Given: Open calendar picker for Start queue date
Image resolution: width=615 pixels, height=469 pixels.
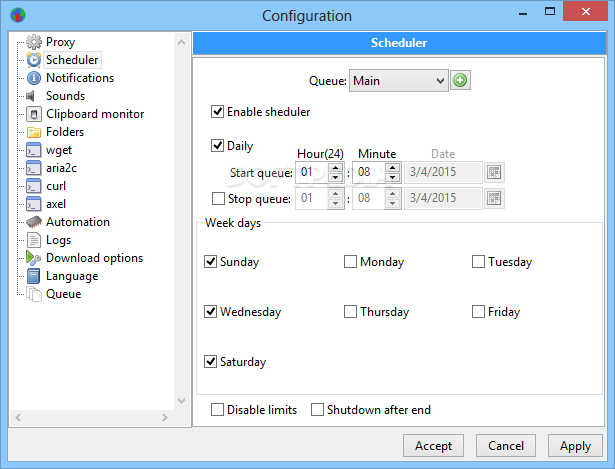Looking at the screenshot, I should (494, 172).
